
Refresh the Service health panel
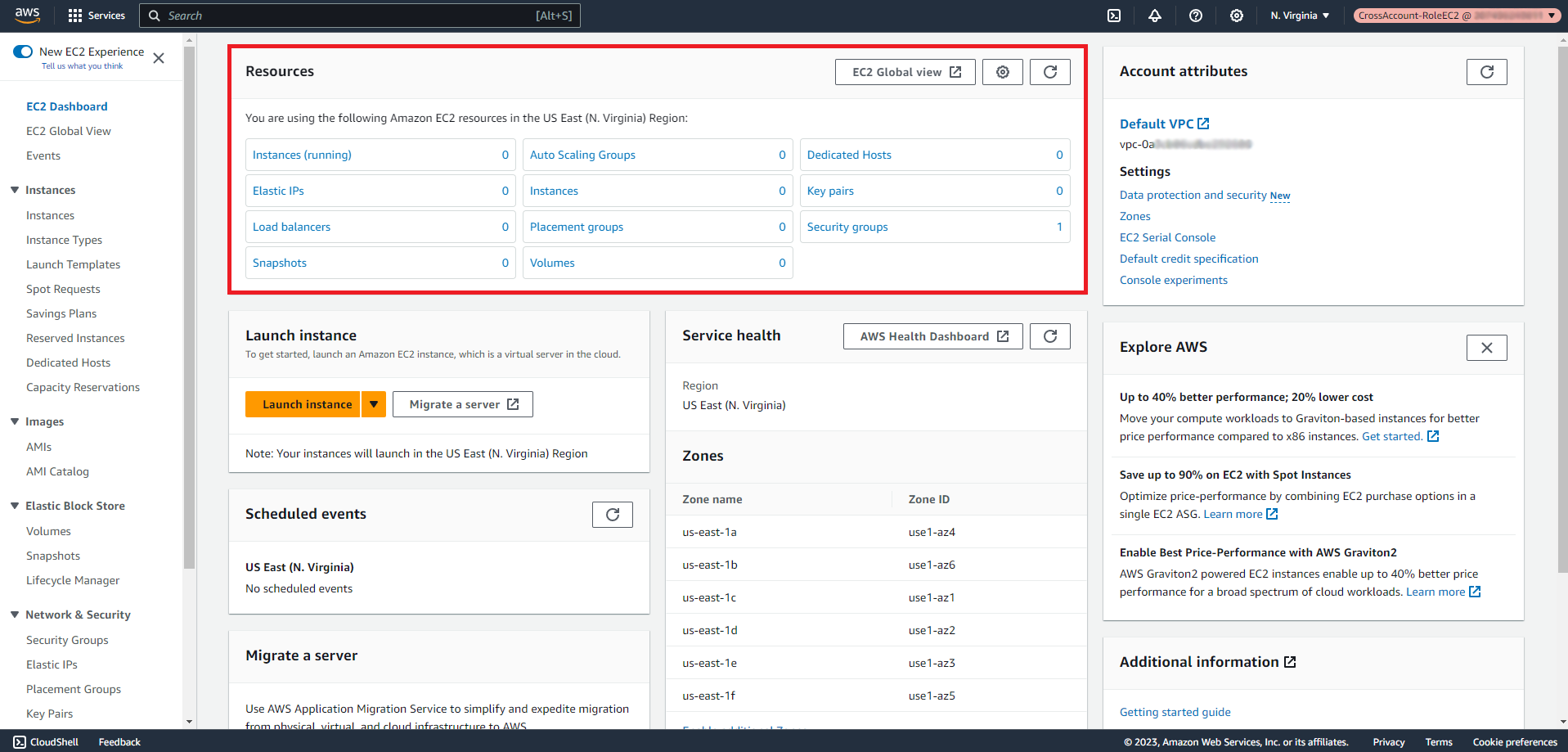[x=1049, y=336]
